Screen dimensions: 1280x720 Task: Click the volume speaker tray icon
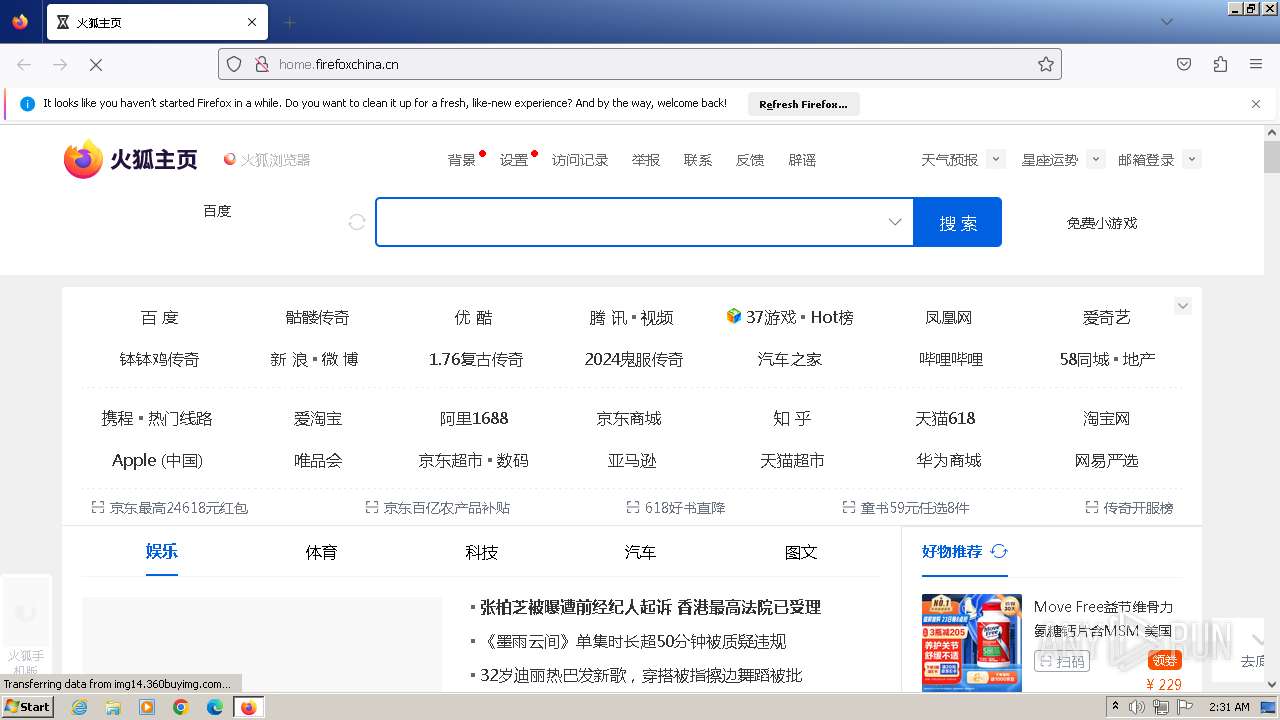(x=1137, y=707)
